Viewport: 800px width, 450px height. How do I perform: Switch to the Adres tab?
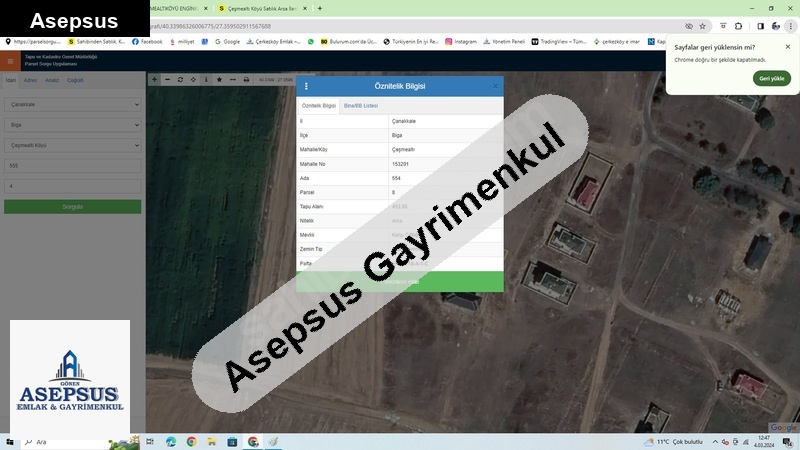(30, 79)
